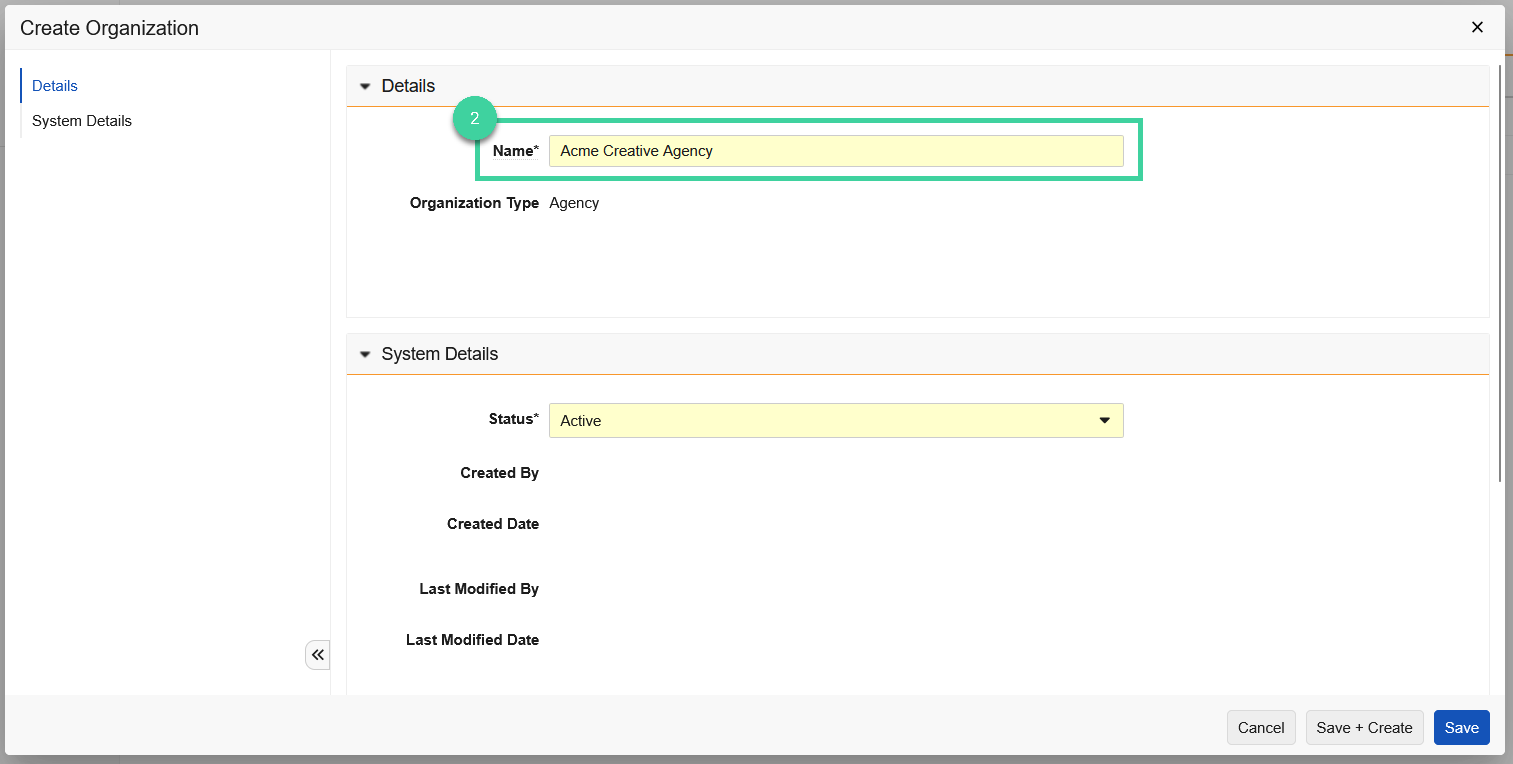This screenshot has height=764, width=1513.
Task: Click the Save + Create button
Action: click(x=1364, y=727)
